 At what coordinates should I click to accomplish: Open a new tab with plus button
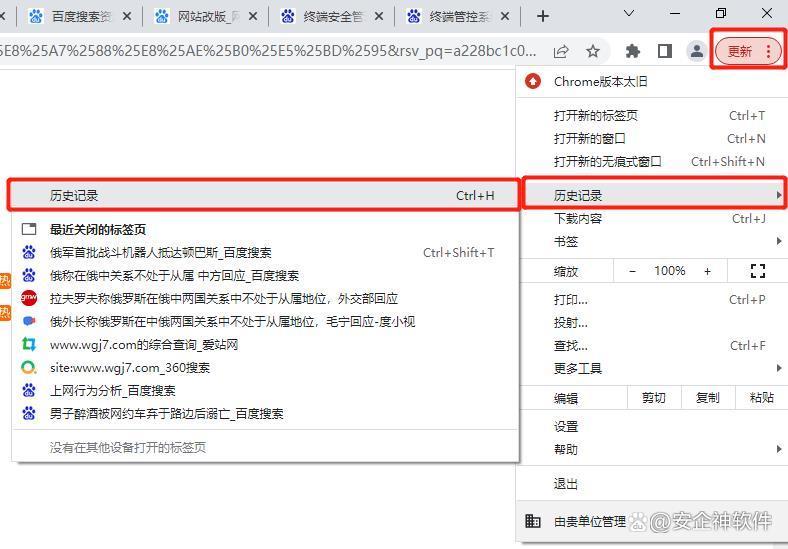[543, 16]
